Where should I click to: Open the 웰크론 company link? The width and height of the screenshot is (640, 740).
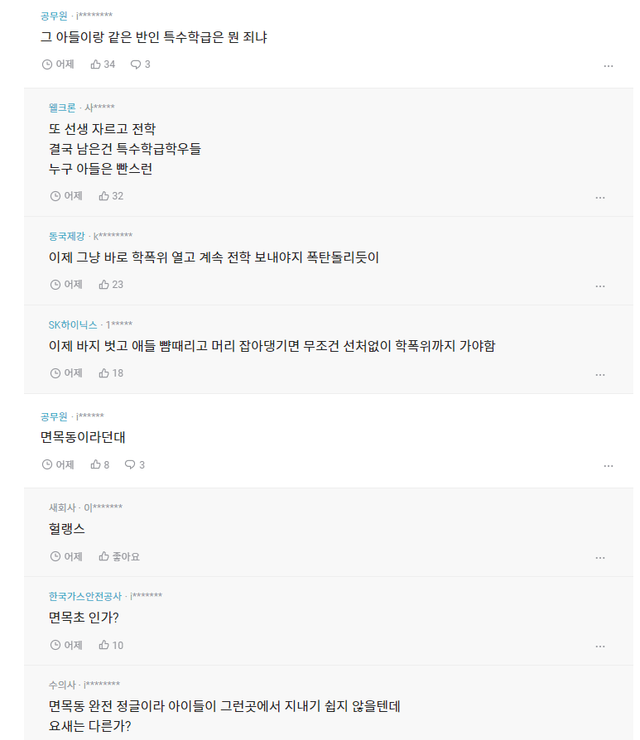click(62, 107)
